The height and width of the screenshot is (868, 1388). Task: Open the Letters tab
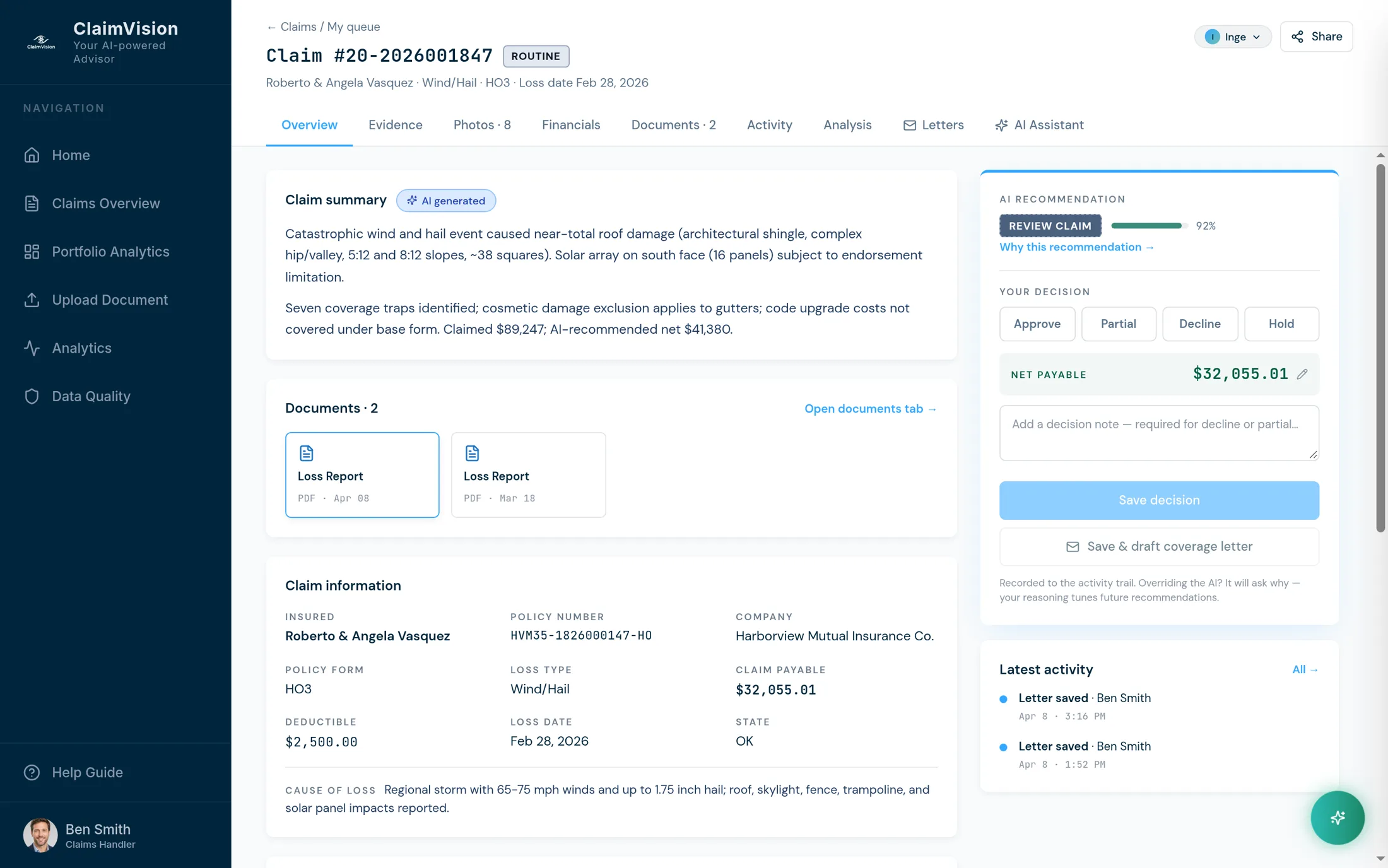[x=933, y=125]
